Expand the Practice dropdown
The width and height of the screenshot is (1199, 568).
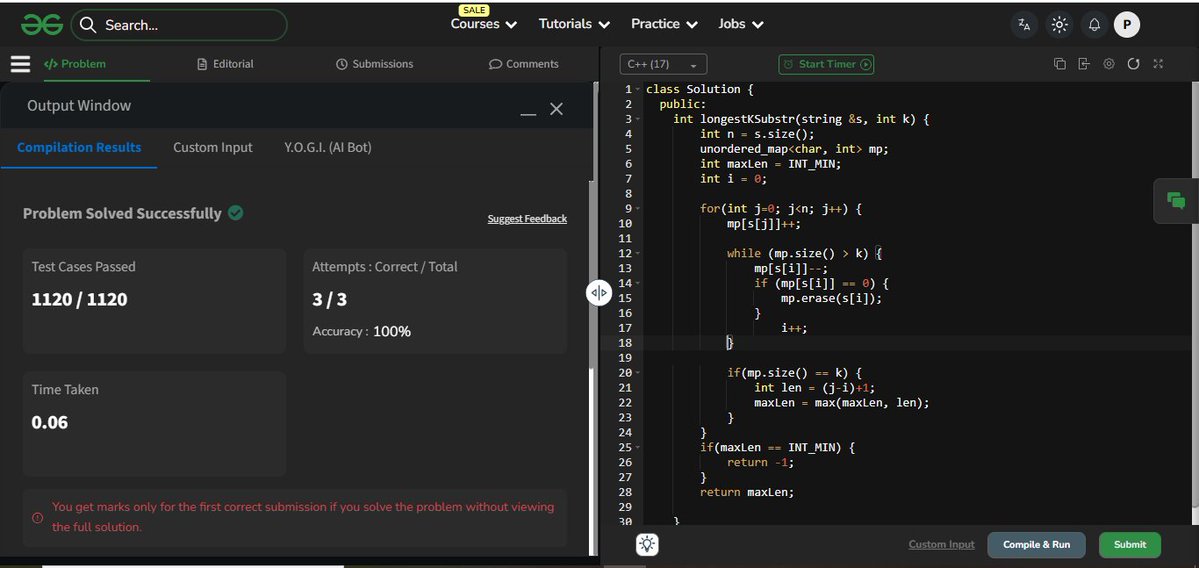664,24
